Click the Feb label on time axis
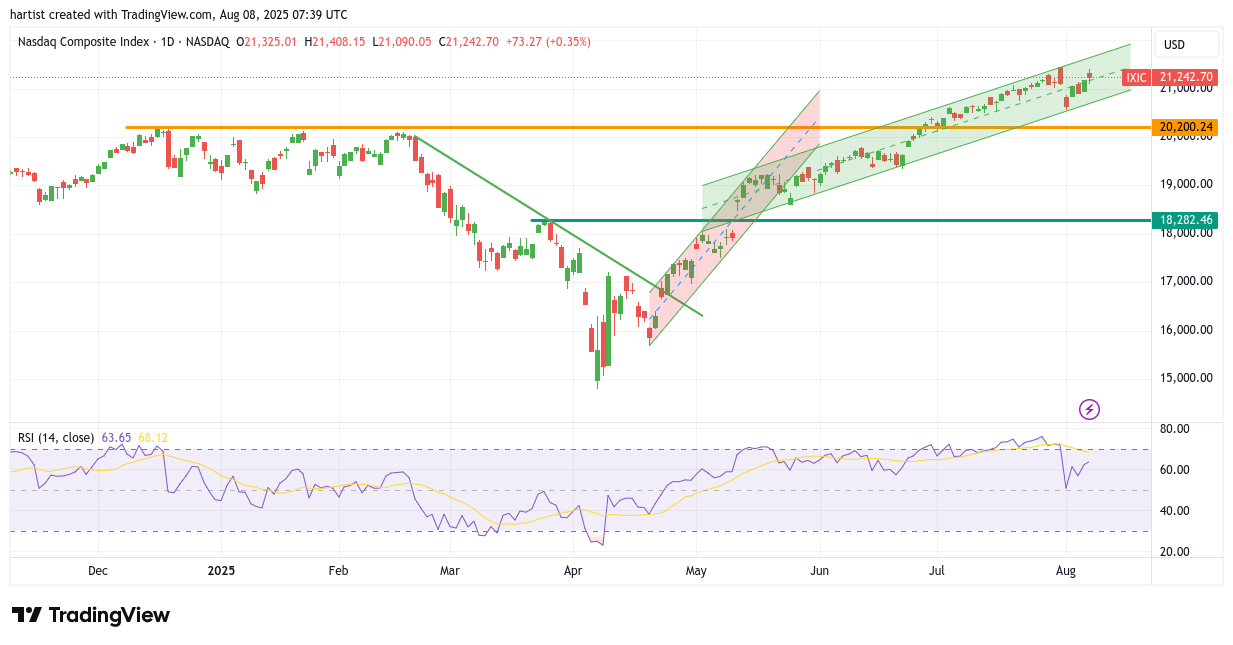The height and width of the screenshot is (645, 1233). 338,571
